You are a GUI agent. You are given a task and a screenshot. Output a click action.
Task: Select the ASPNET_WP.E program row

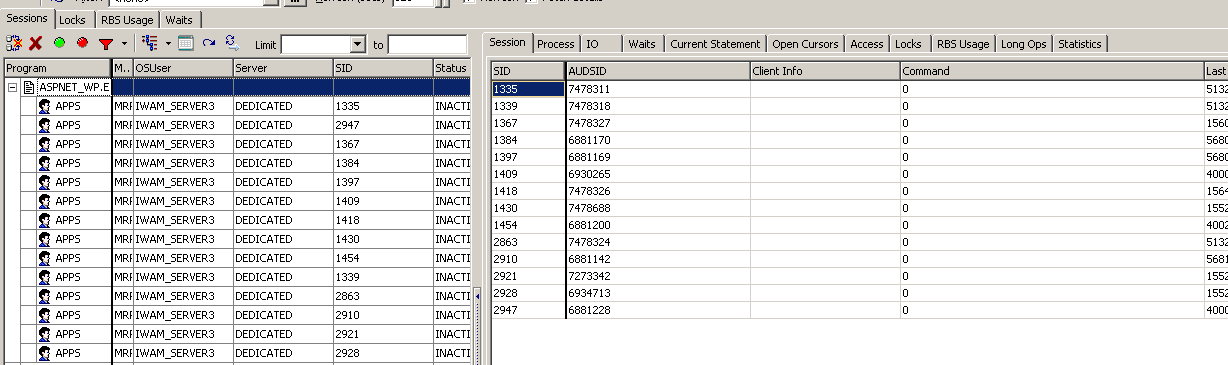237,87
